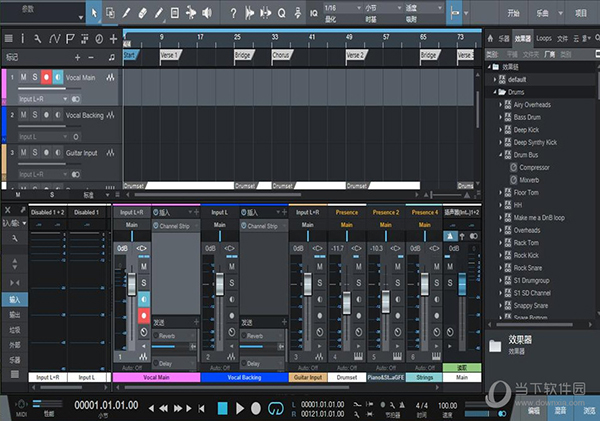This screenshot has width=600, height=421.
Task: Click the add track plus icon
Action: [113, 39]
